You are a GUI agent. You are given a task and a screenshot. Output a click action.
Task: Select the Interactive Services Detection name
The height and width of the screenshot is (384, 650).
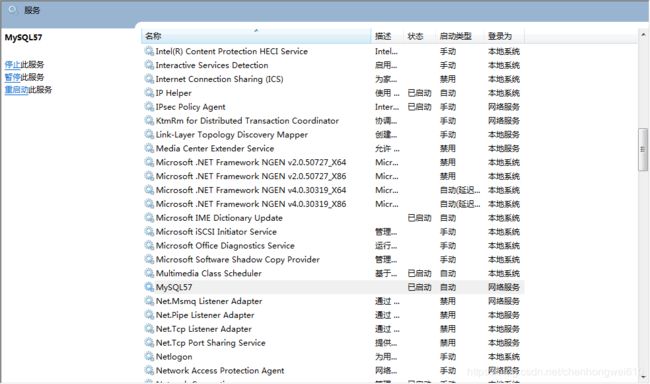(x=212, y=65)
